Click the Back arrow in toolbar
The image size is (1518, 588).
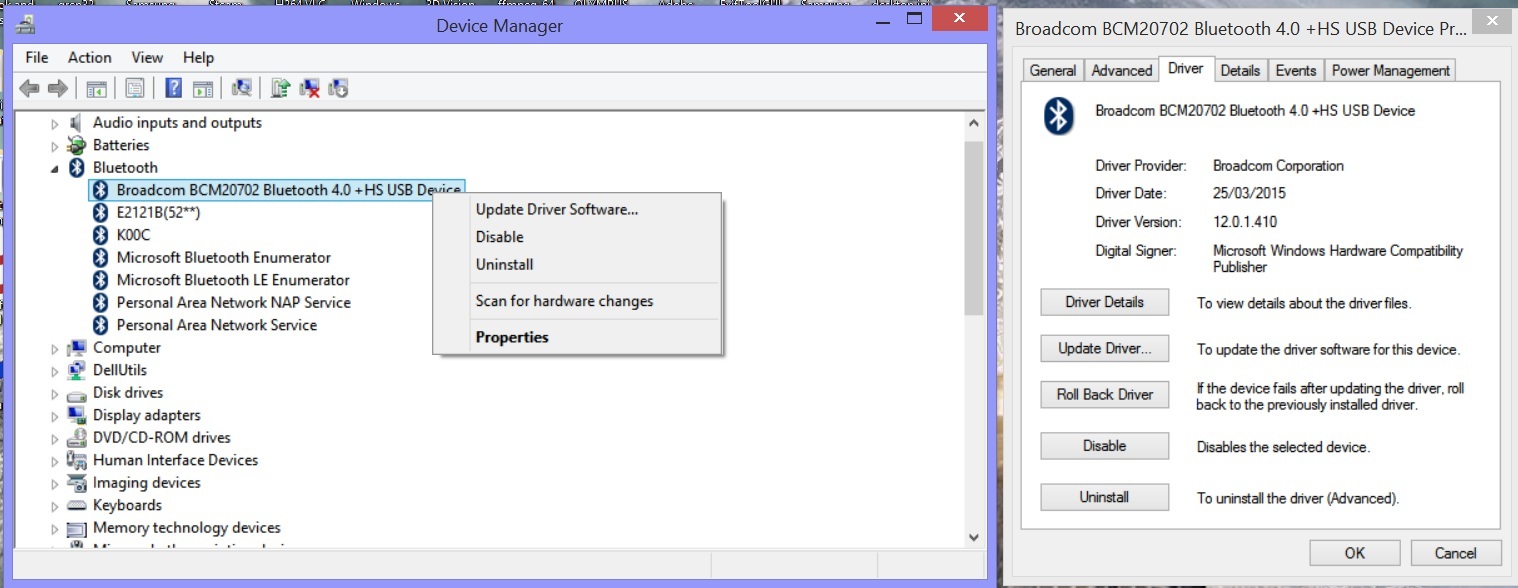(x=30, y=88)
